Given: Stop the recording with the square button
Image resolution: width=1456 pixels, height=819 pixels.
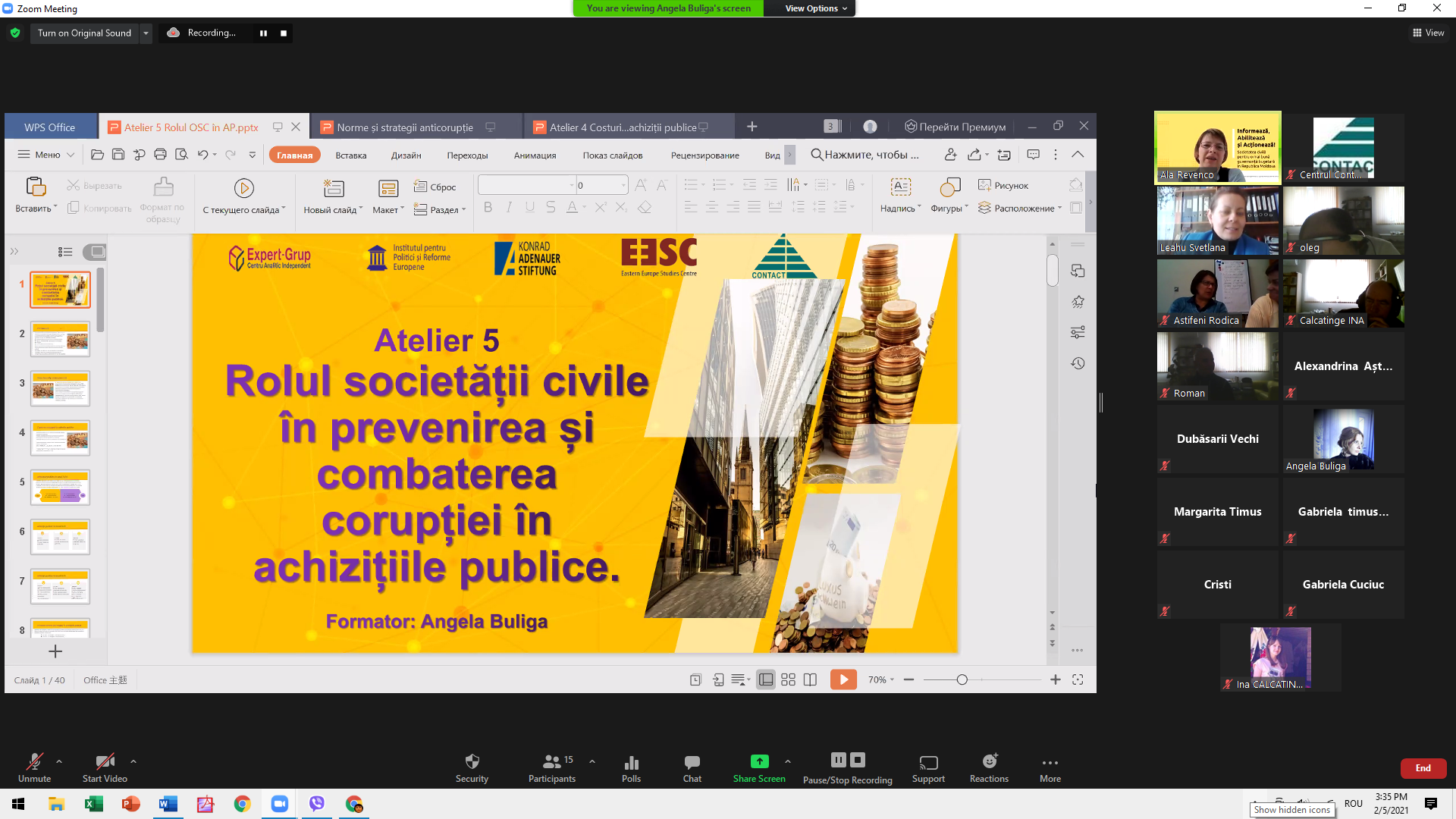Looking at the screenshot, I should 284,33.
